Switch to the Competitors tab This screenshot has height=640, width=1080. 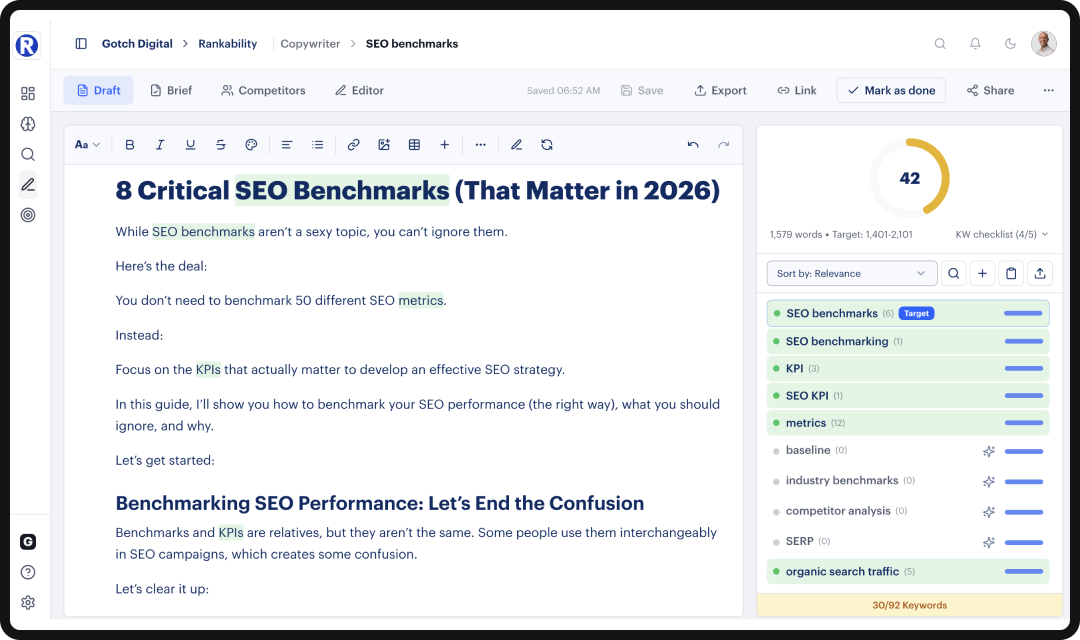[263, 90]
